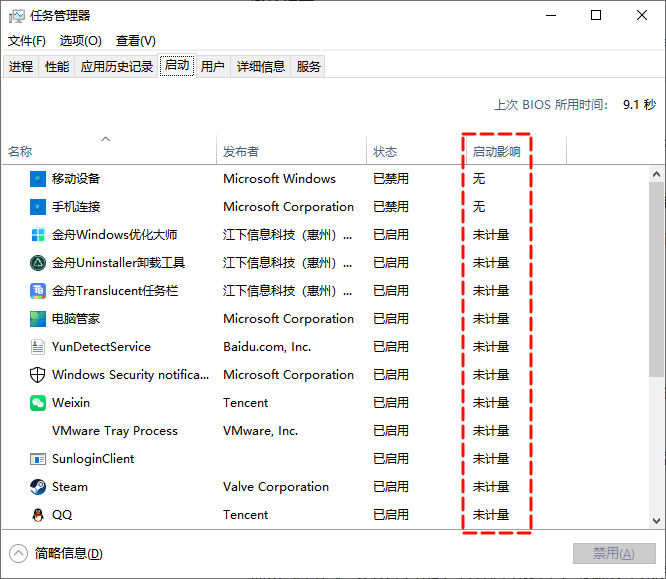Switch to the 应用历史记录 tab
The width and height of the screenshot is (666, 579).
[x=116, y=67]
